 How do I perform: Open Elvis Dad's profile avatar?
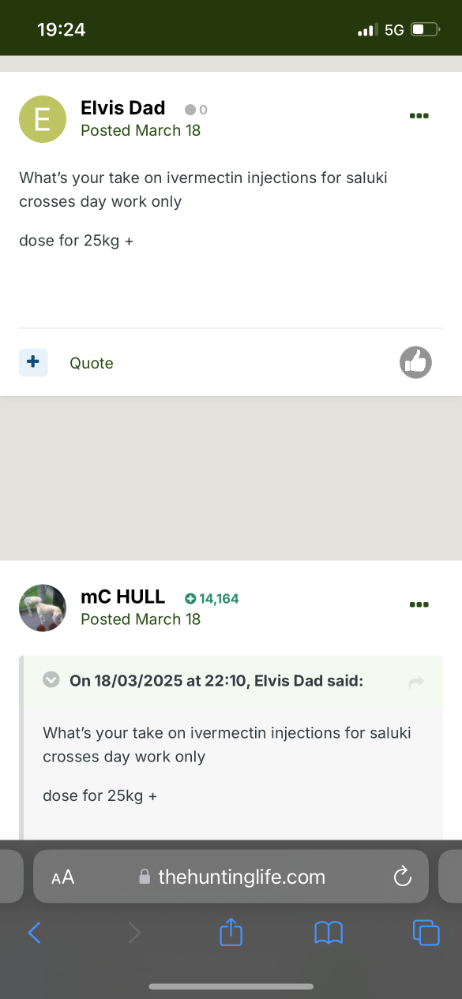(43, 119)
